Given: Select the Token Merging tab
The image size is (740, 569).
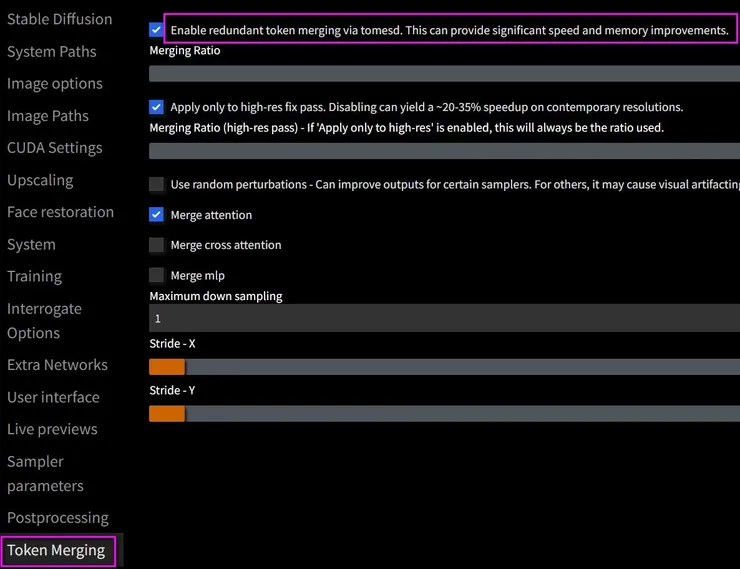Looking at the screenshot, I should pos(57,550).
